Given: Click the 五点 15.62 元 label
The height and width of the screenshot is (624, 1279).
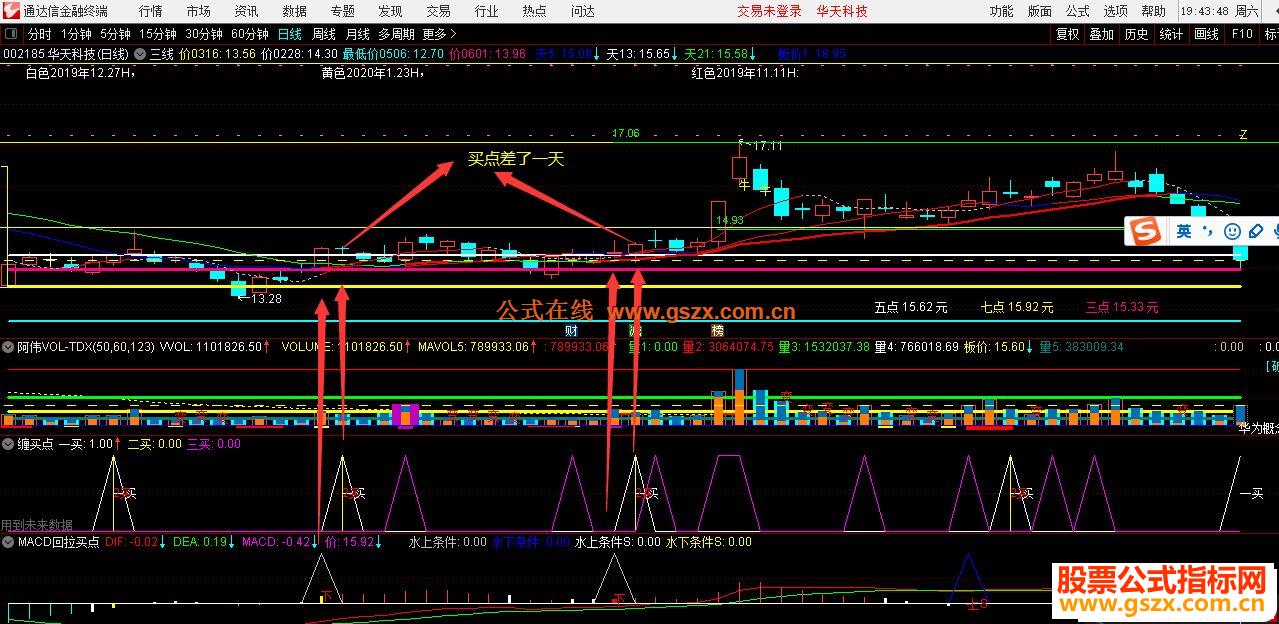Looking at the screenshot, I should 910,308.
